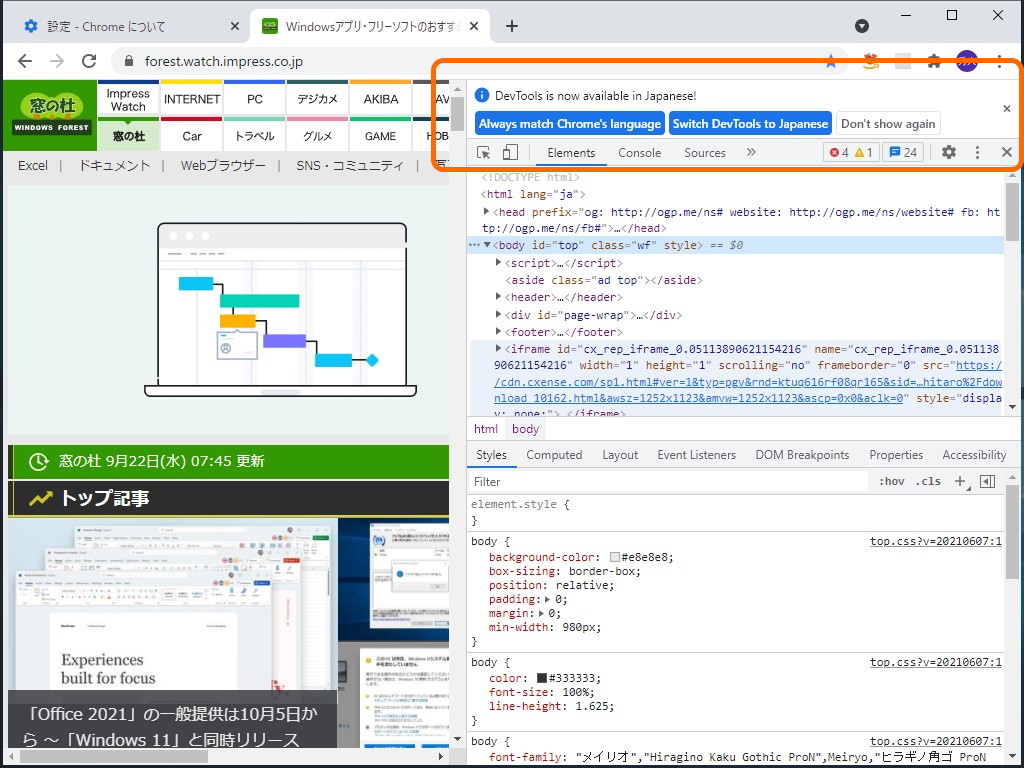Viewport: 1024px width, 768px height.
Task: Expand the iframe element node
Action: coord(498,348)
